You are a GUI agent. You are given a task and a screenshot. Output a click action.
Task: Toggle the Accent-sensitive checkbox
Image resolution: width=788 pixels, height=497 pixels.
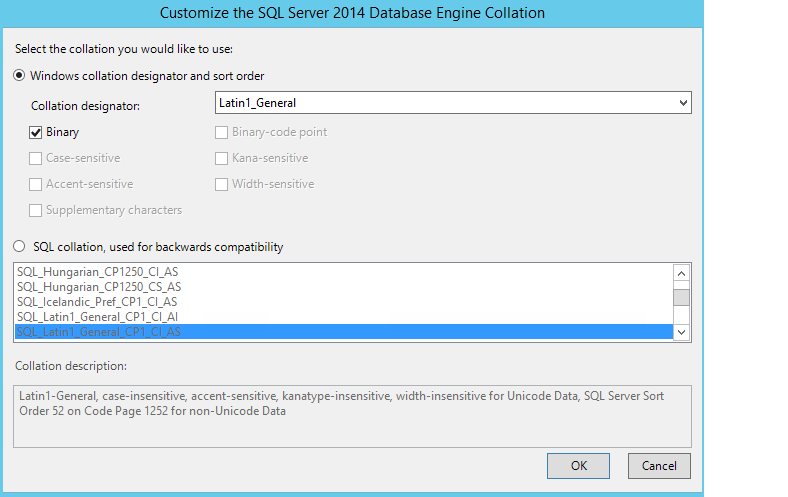[x=35, y=184]
